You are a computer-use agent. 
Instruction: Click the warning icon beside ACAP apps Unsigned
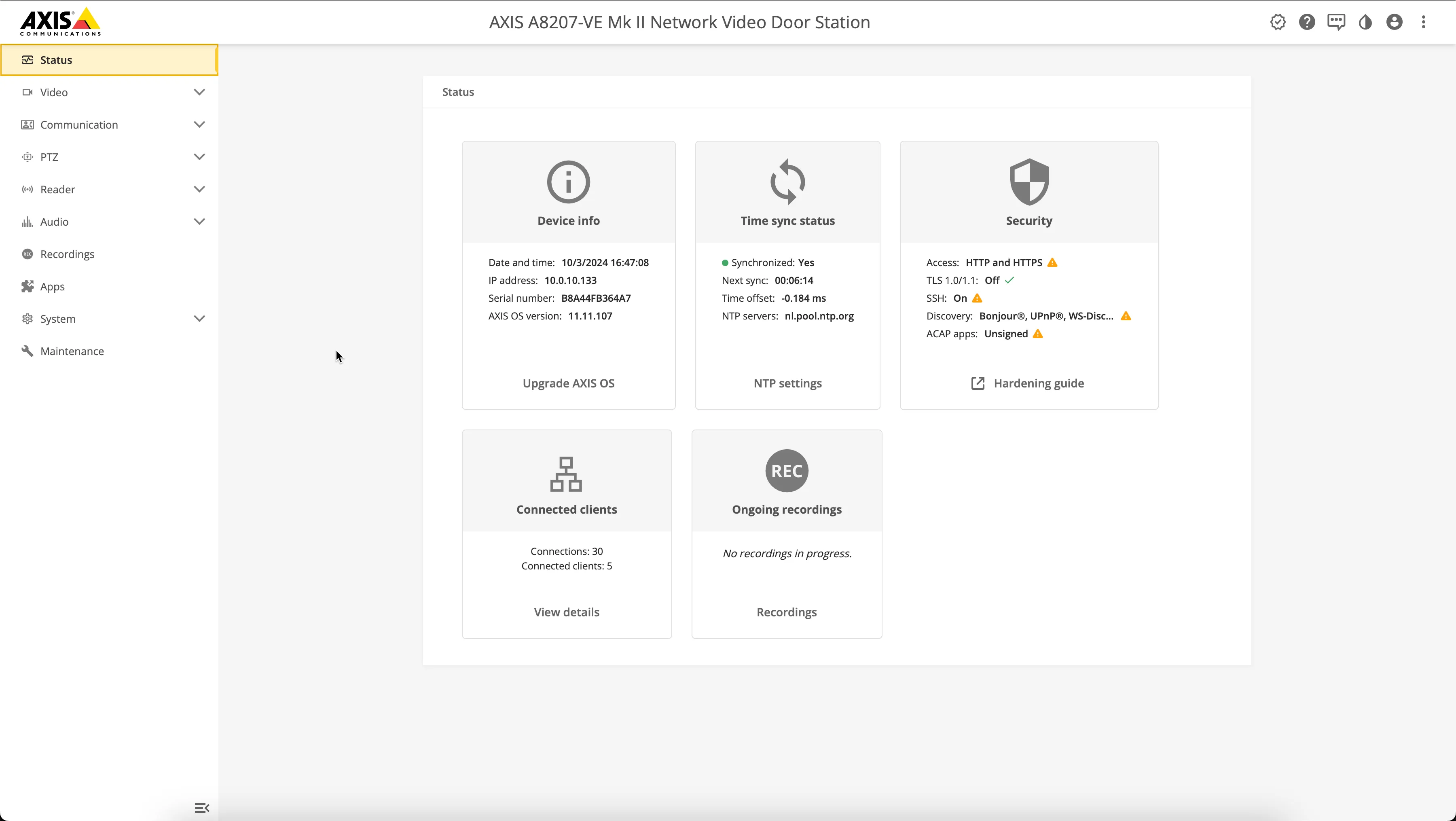point(1038,334)
